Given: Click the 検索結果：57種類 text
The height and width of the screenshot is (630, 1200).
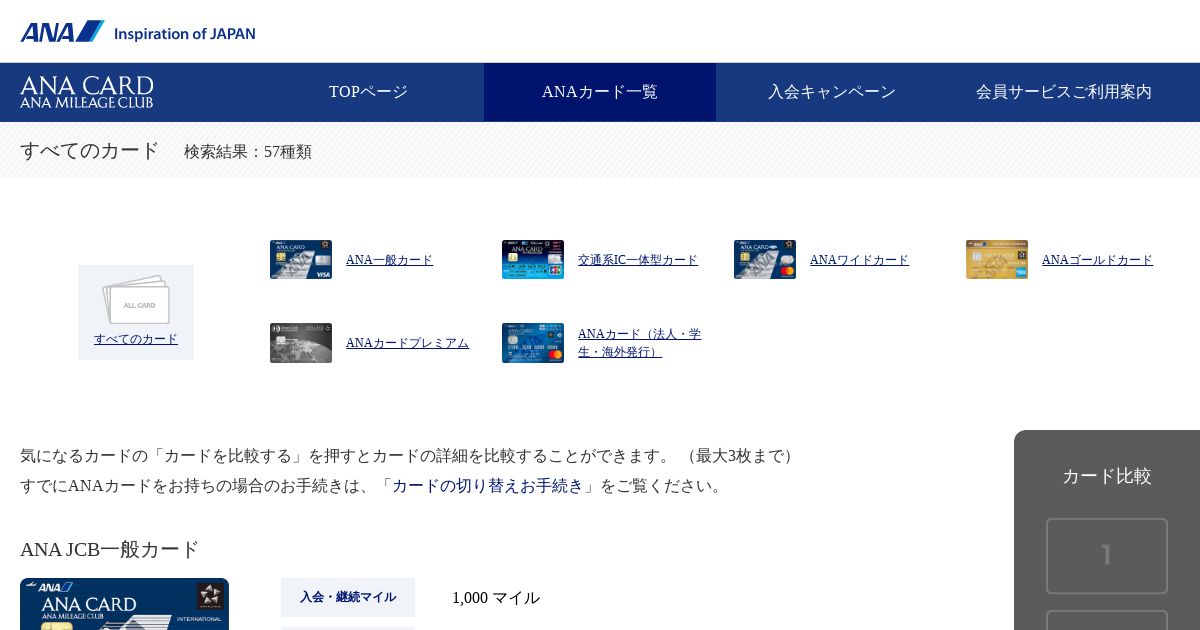Looking at the screenshot, I should pos(248,152).
